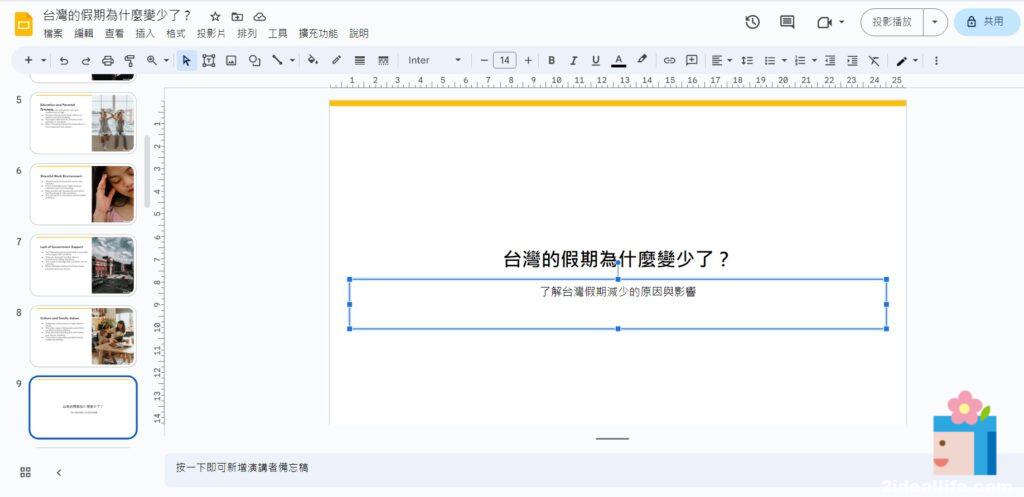
Task: Start the slideshow with 投影播放 button
Action: [892, 22]
